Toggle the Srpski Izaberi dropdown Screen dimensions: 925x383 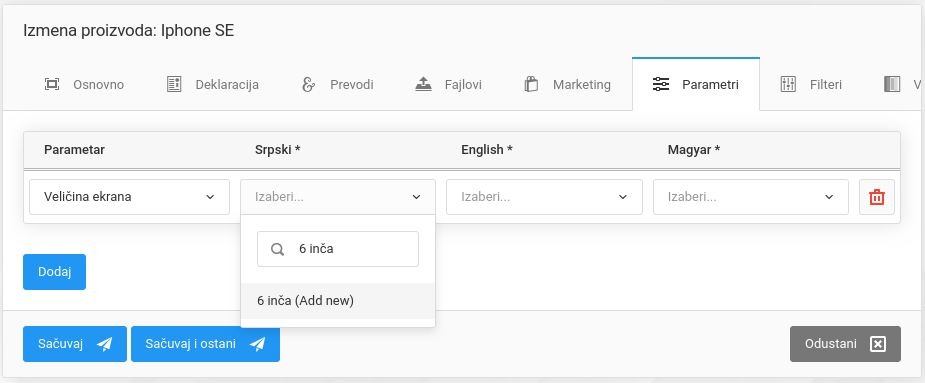pos(338,197)
